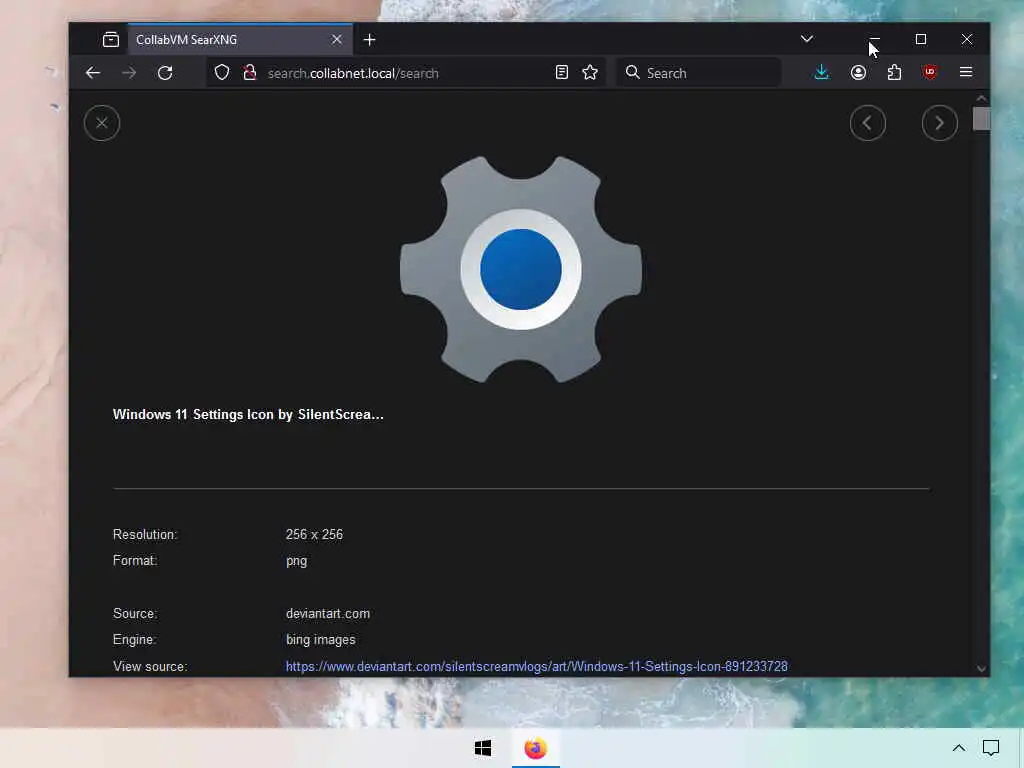Go back one page in Firefox

tap(93, 72)
